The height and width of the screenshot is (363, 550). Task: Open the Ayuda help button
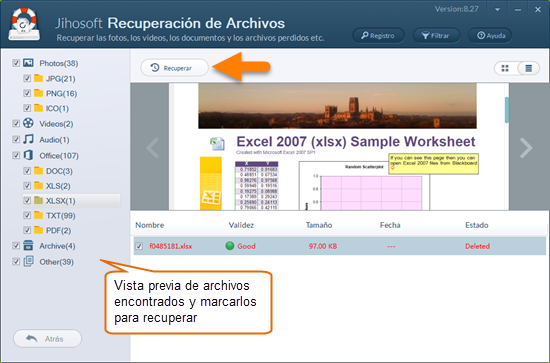point(490,35)
